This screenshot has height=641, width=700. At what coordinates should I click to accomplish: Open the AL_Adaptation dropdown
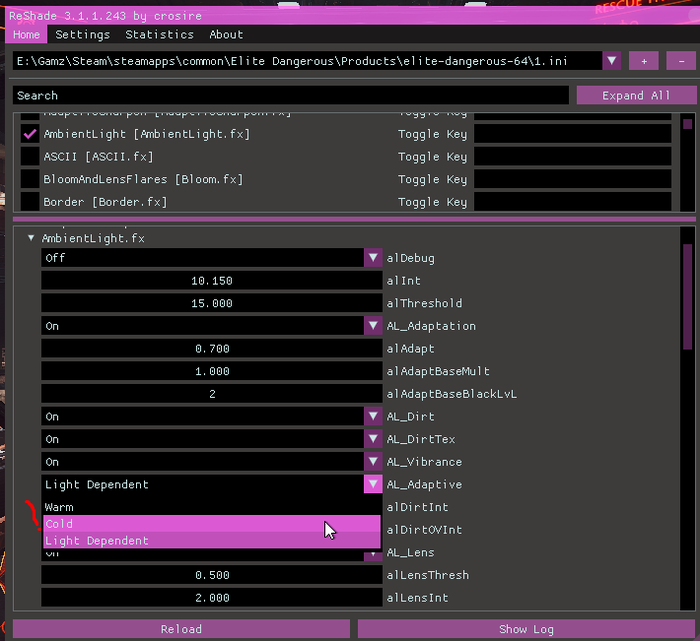[x=373, y=326]
